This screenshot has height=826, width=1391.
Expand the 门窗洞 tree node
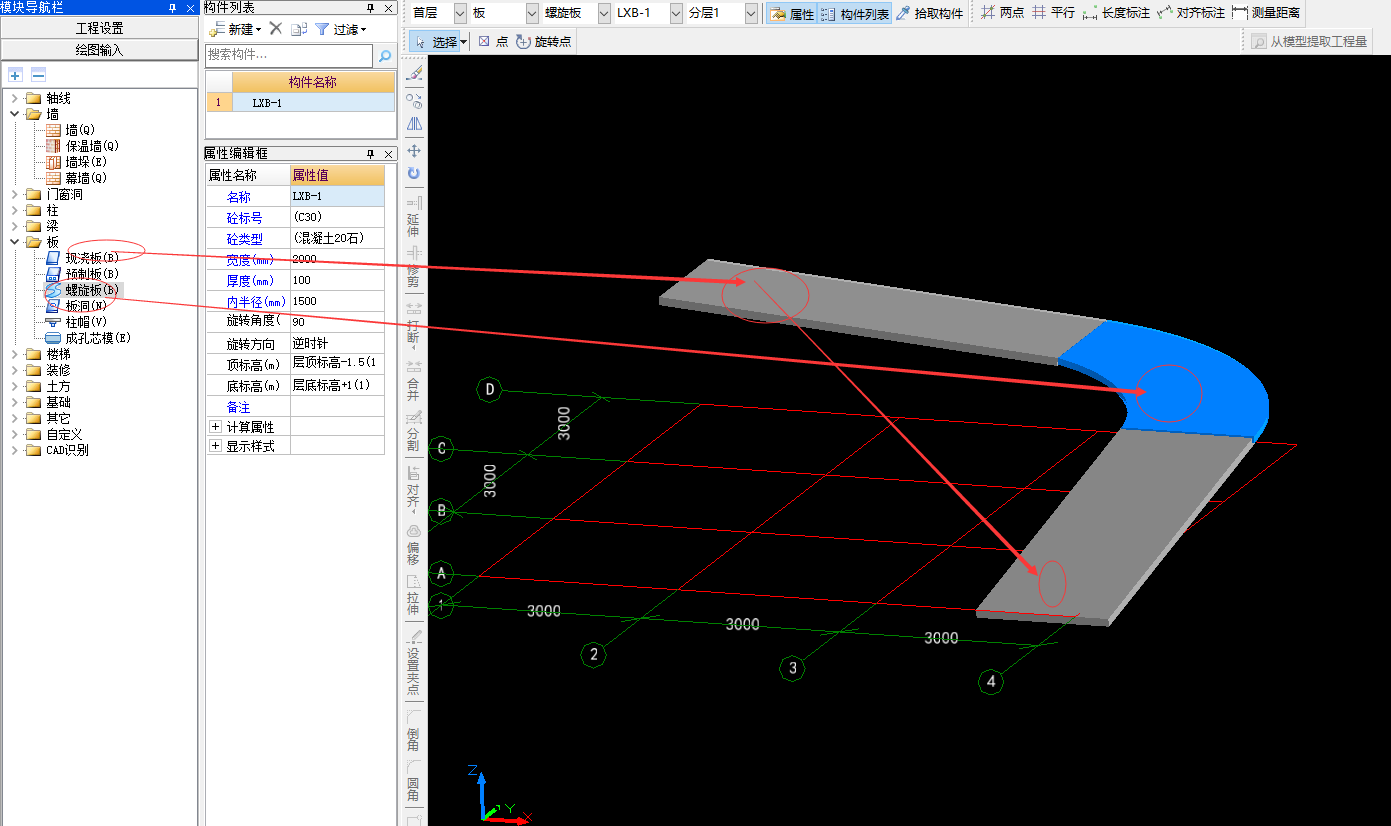click(x=15, y=194)
